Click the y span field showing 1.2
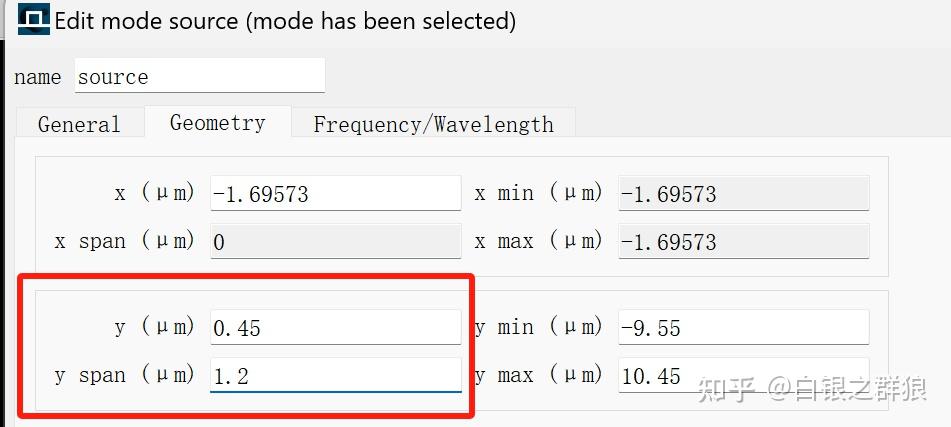The height and width of the screenshot is (427, 951). 335,376
